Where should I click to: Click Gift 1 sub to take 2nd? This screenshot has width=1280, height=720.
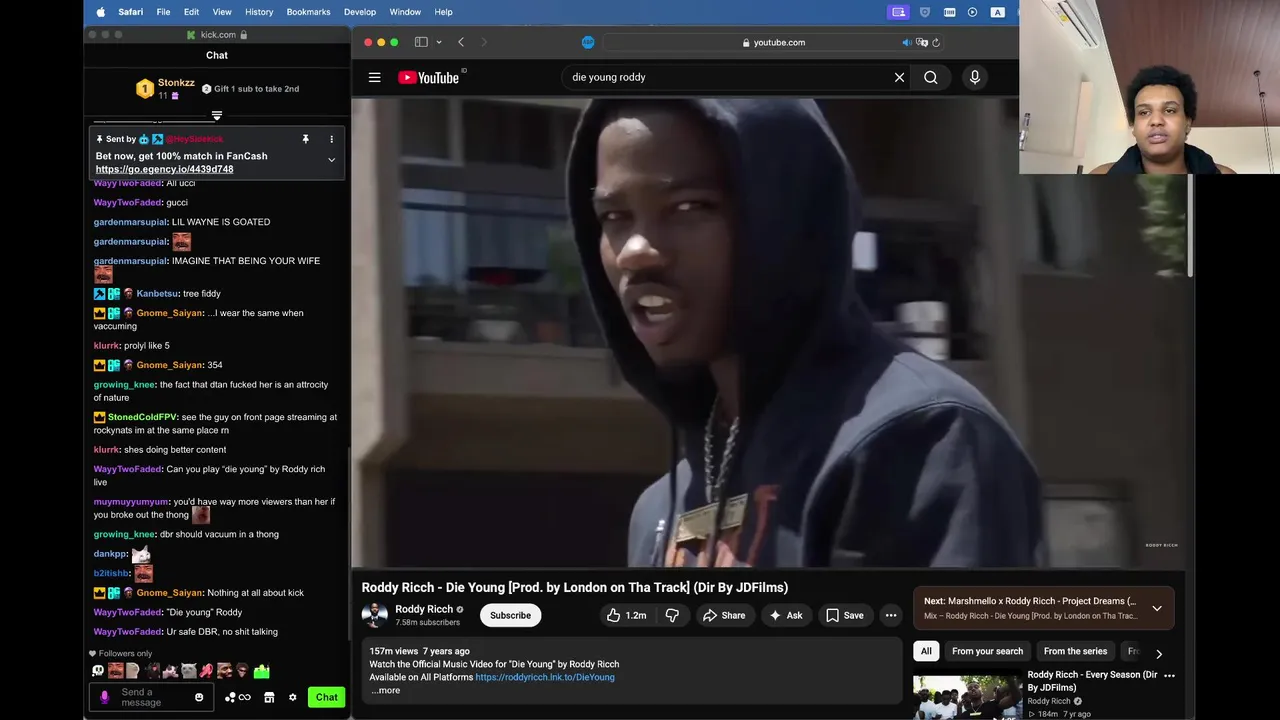pyautogui.click(x=250, y=89)
